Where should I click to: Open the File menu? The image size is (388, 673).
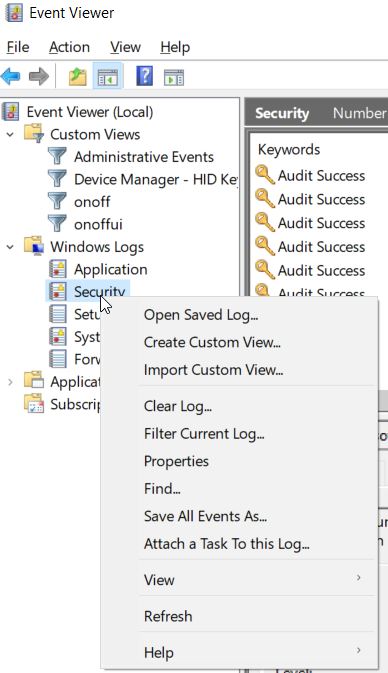pyautogui.click(x=18, y=47)
